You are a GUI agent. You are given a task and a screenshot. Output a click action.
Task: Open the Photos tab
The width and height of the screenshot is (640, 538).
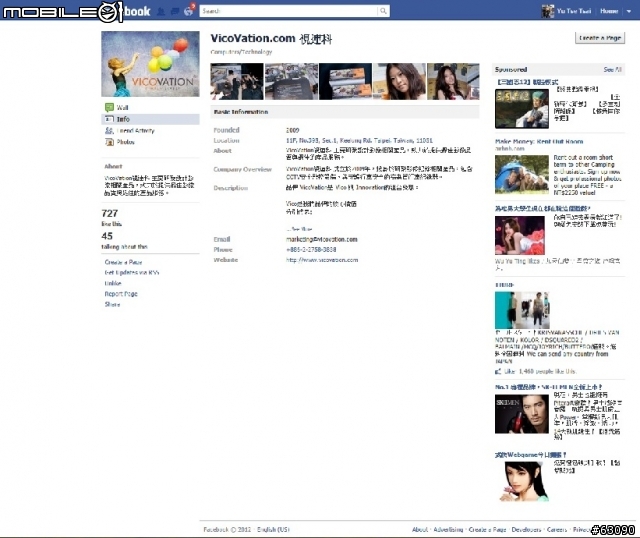(125, 142)
